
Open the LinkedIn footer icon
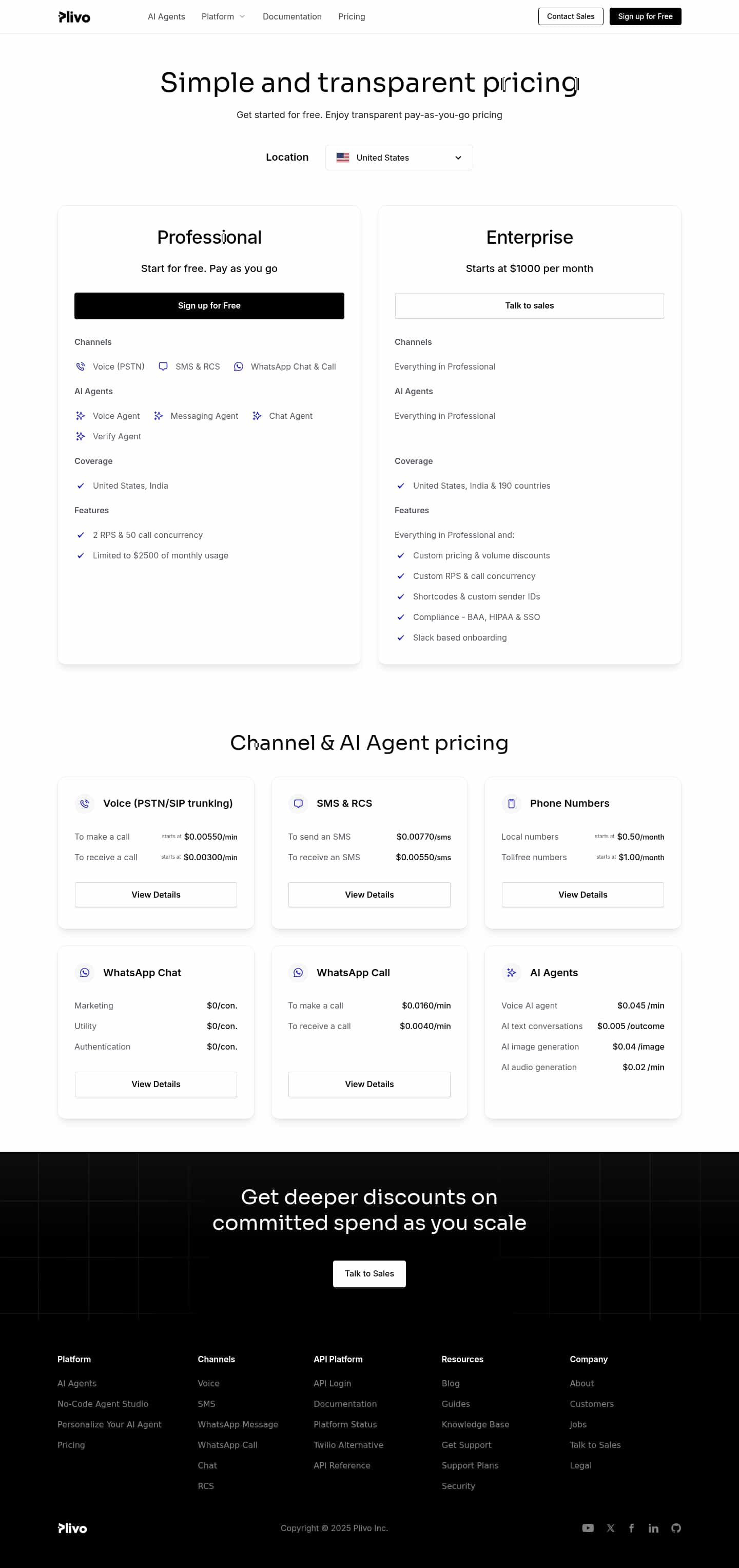pyautogui.click(x=653, y=1528)
